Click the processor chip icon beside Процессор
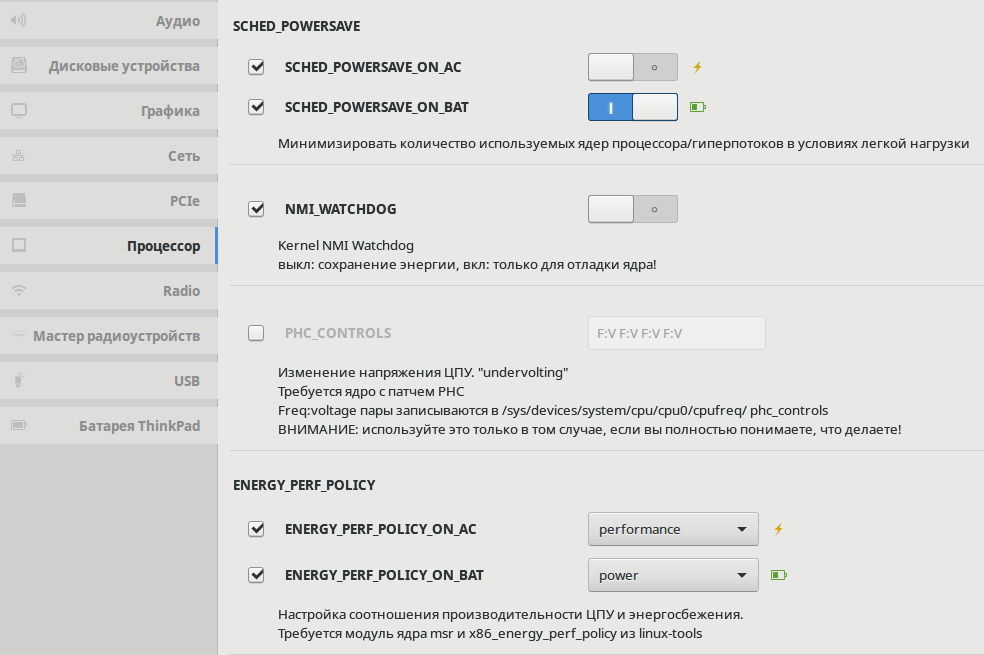 pos(19,245)
